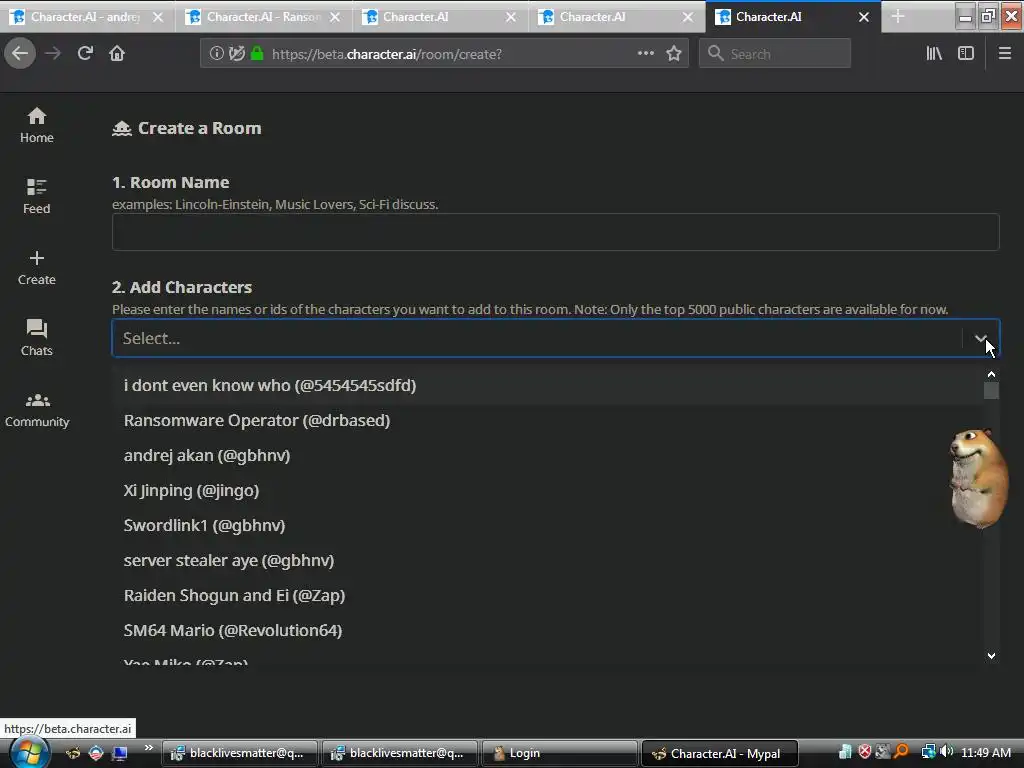The image size is (1024, 768).
Task: Click the green secure padlock icon
Action: (257, 54)
